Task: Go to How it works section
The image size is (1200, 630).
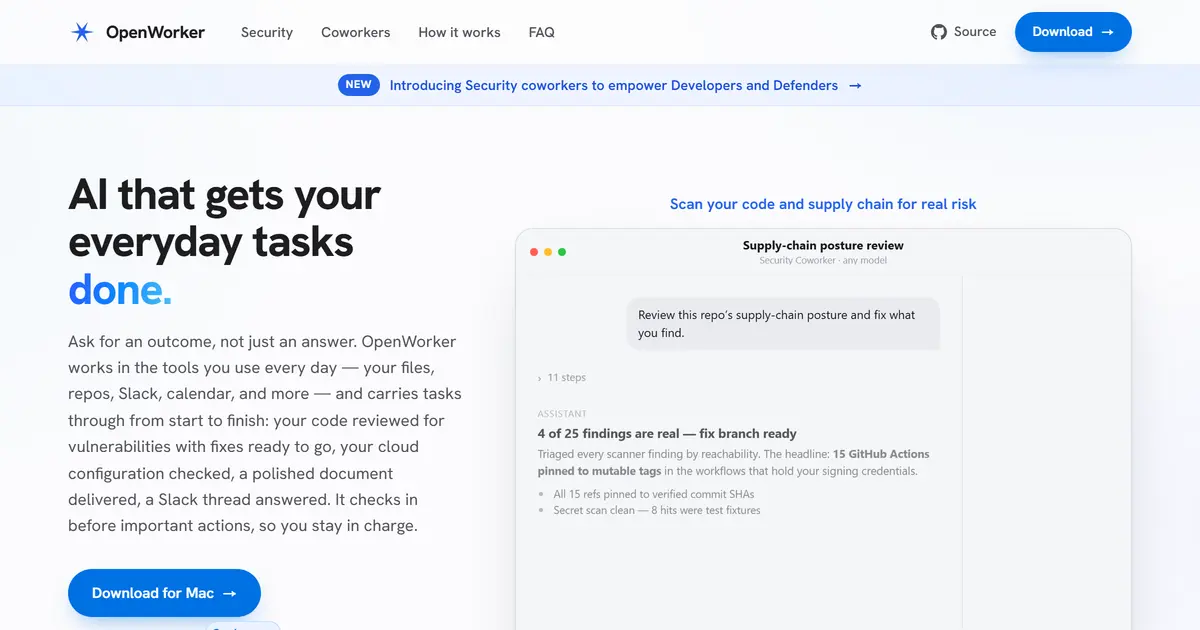Action: (459, 32)
